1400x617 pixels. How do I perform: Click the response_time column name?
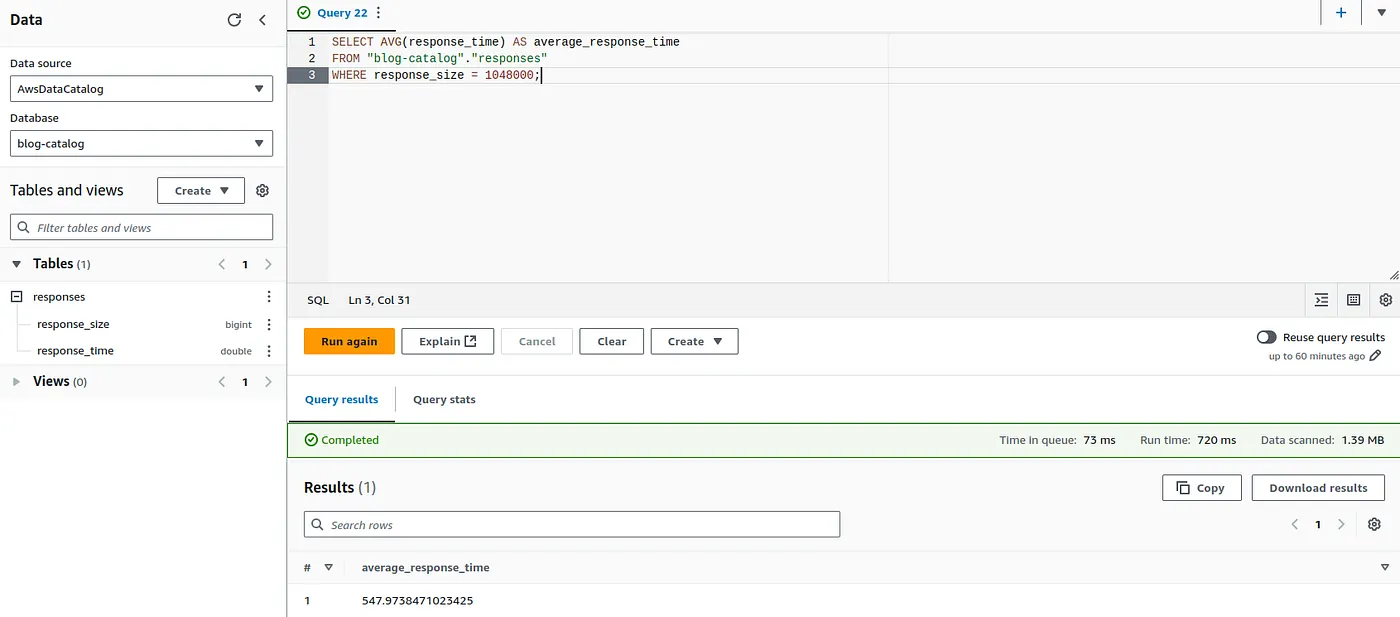tap(75, 351)
